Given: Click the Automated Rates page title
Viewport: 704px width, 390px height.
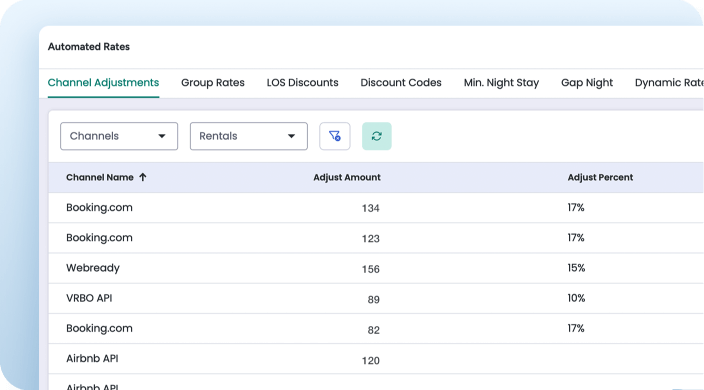Looking at the screenshot, I should (x=89, y=47).
